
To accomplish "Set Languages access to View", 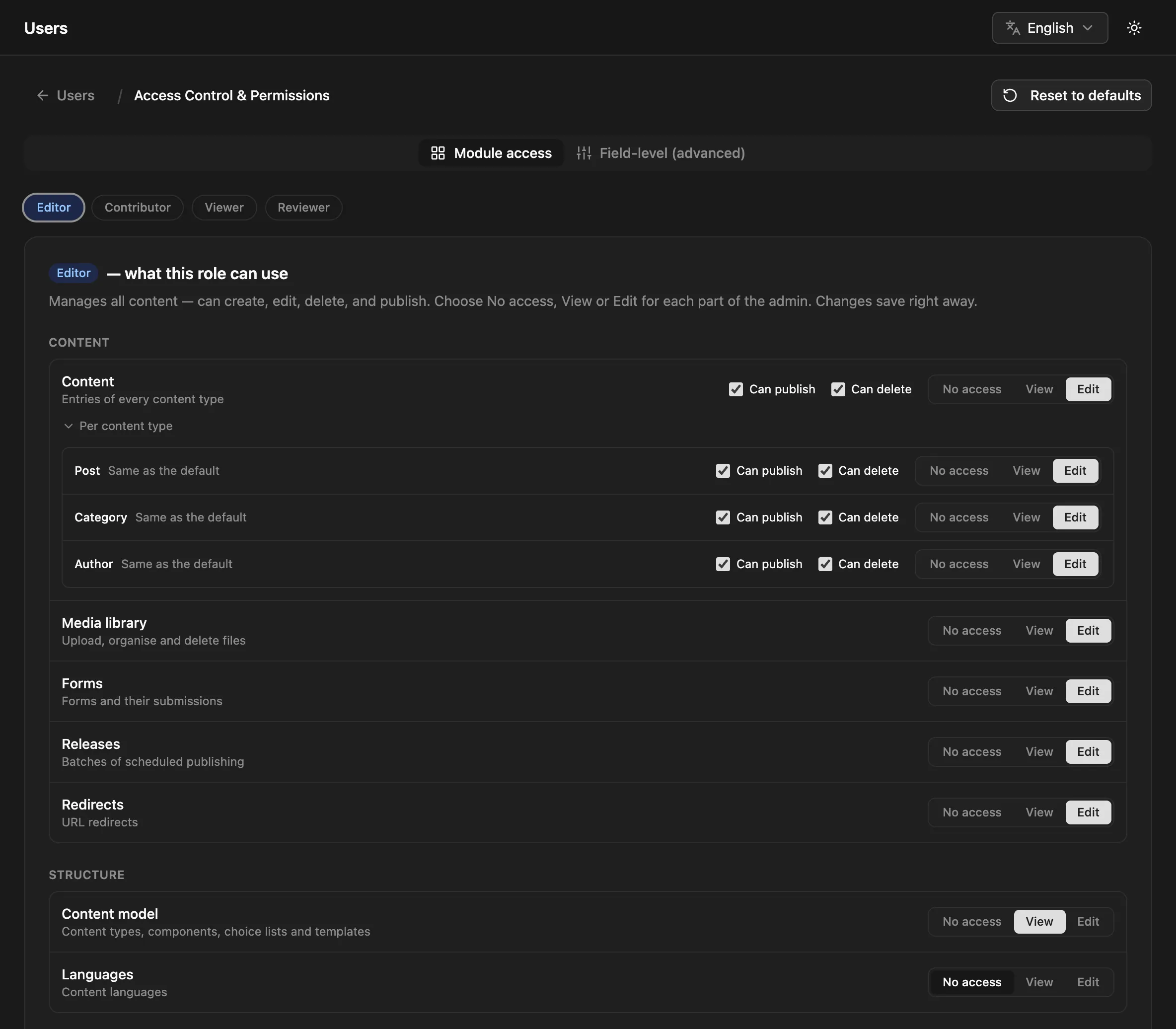I will [1039, 982].
